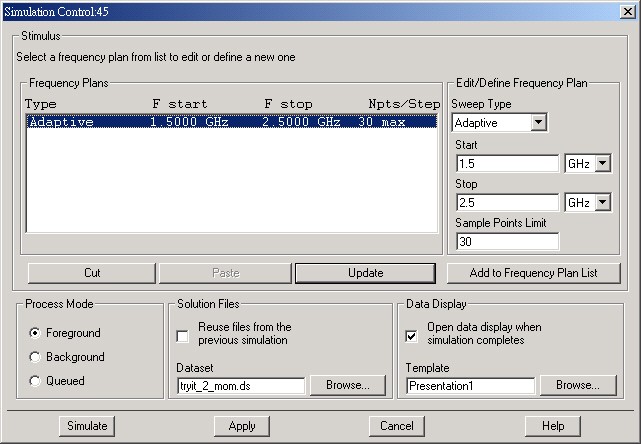The height and width of the screenshot is (444, 641).
Task: Click the Apply button
Action: [x=242, y=426]
